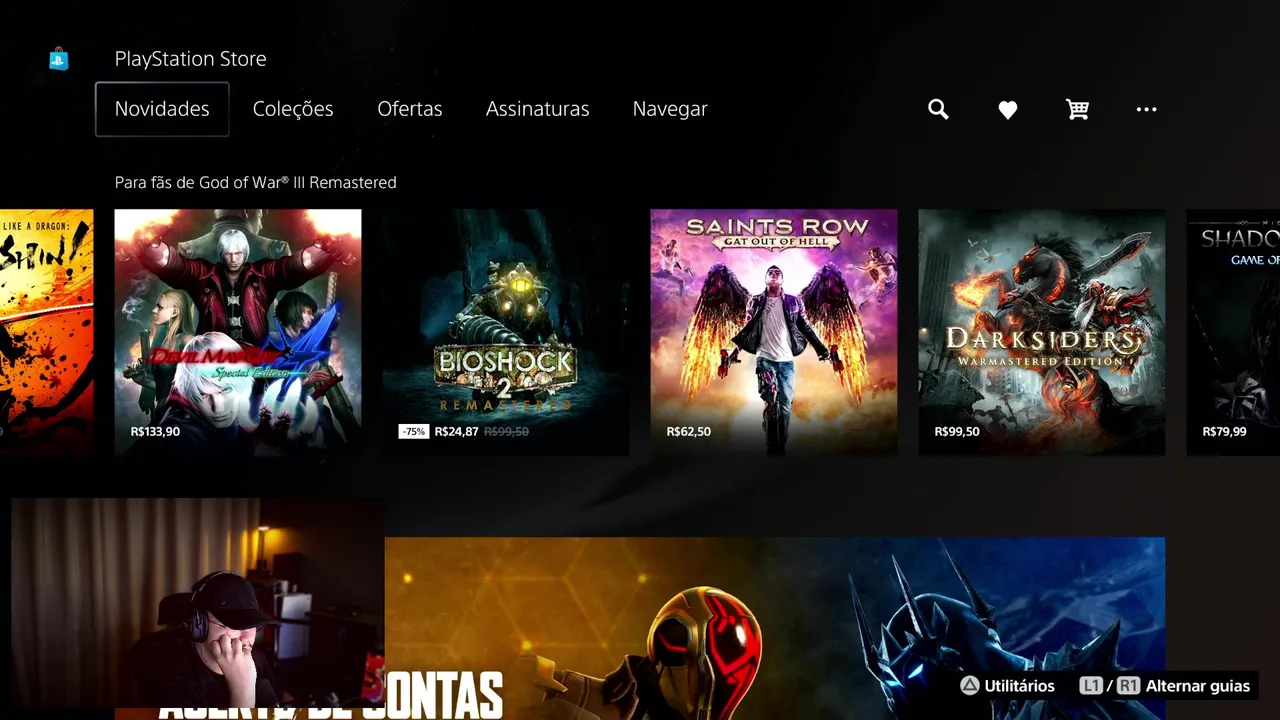Click the R1 button glyph
The image size is (1280, 720).
[x=1128, y=686]
